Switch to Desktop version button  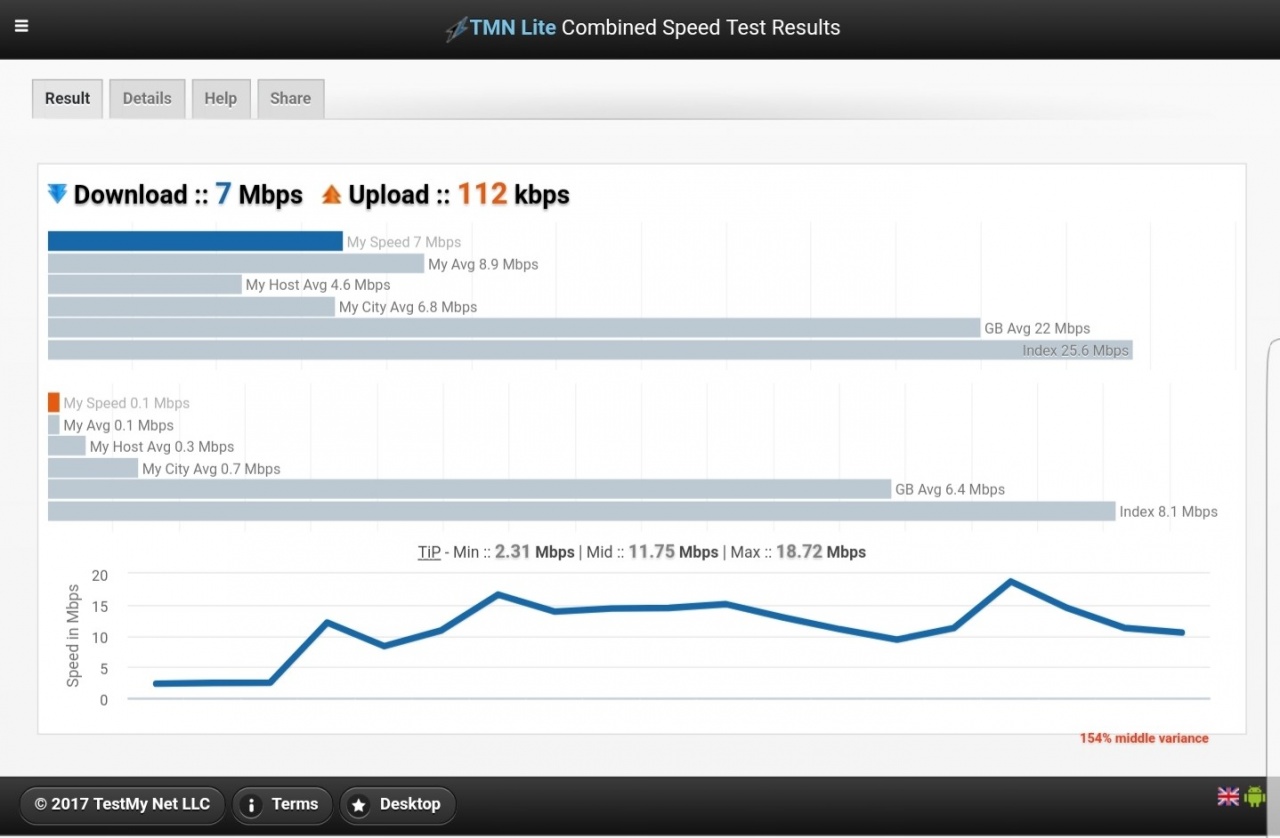point(397,804)
